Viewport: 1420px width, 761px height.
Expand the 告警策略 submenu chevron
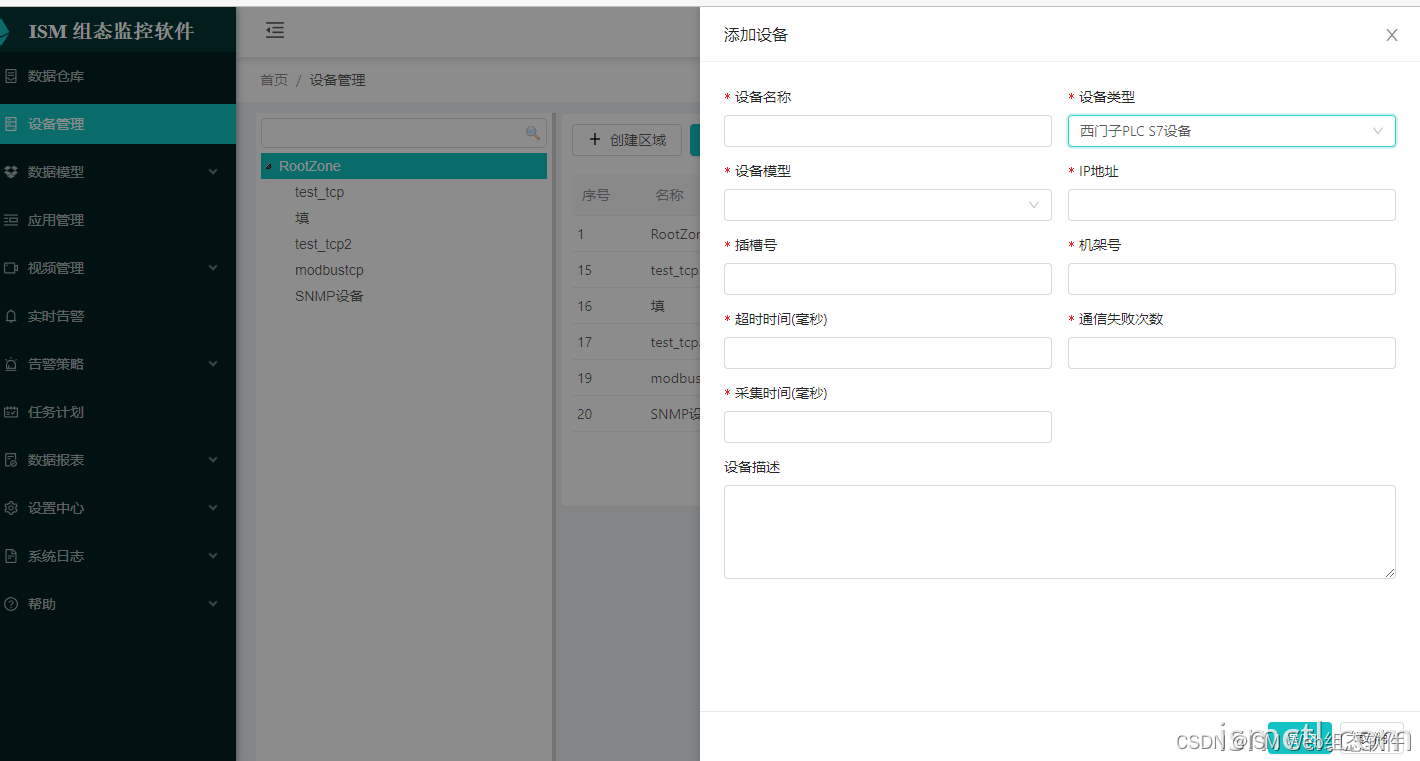pos(213,364)
